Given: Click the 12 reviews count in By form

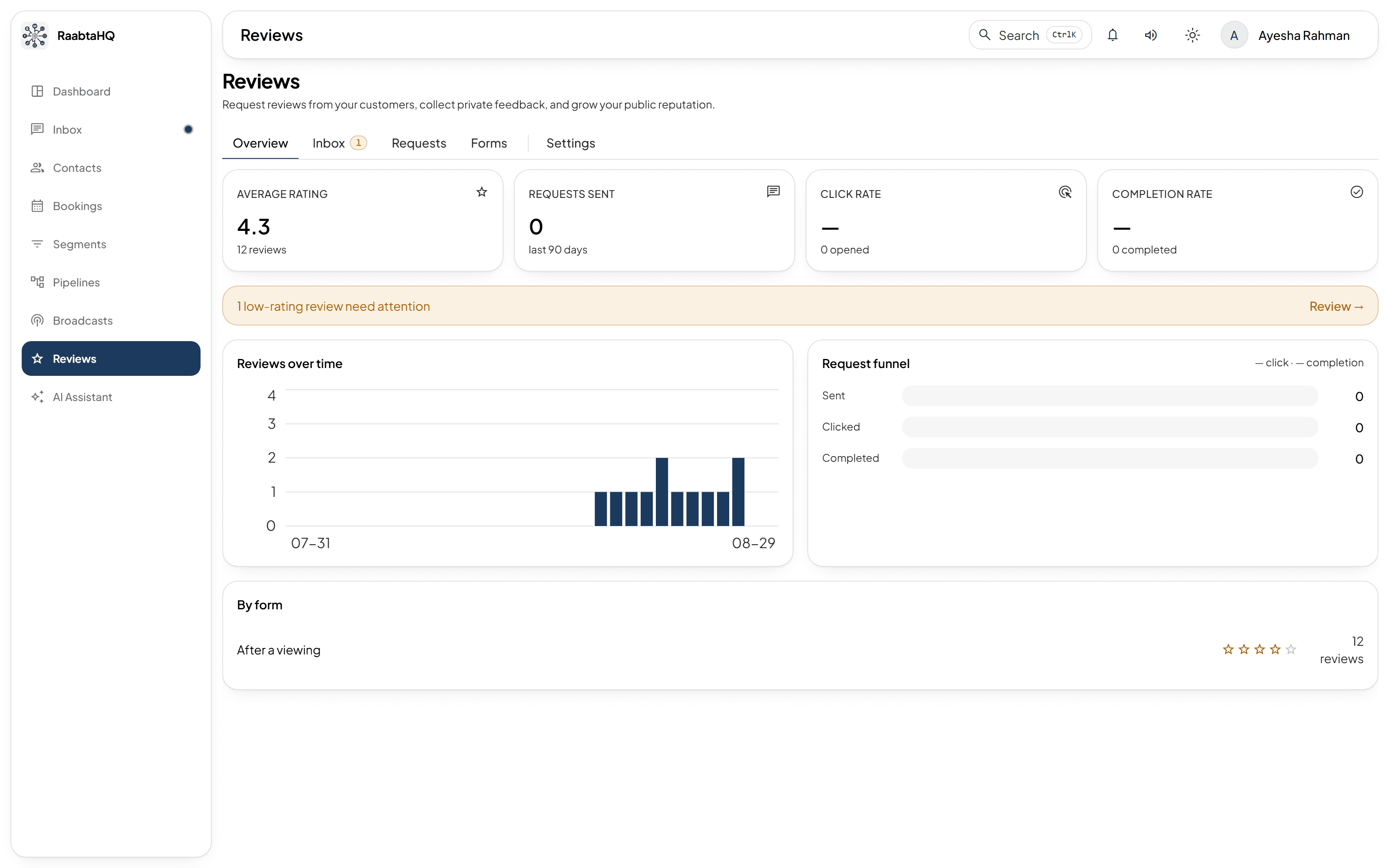Looking at the screenshot, I should click(1342, 650).
